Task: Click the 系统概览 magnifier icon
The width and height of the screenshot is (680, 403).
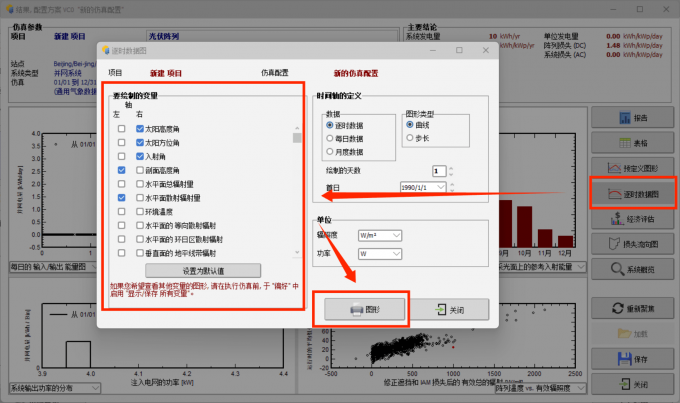Action: [x=617, y=269]
